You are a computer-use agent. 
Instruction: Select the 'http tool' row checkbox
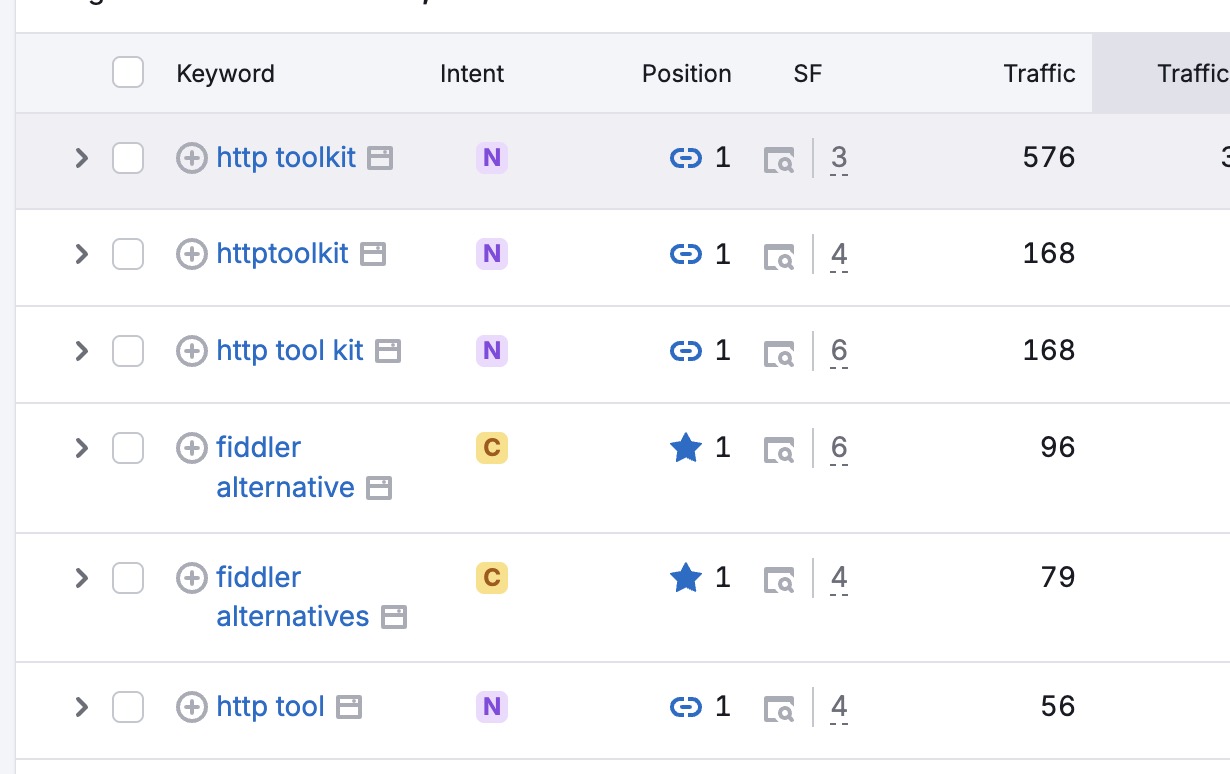(x=128, y=707)
